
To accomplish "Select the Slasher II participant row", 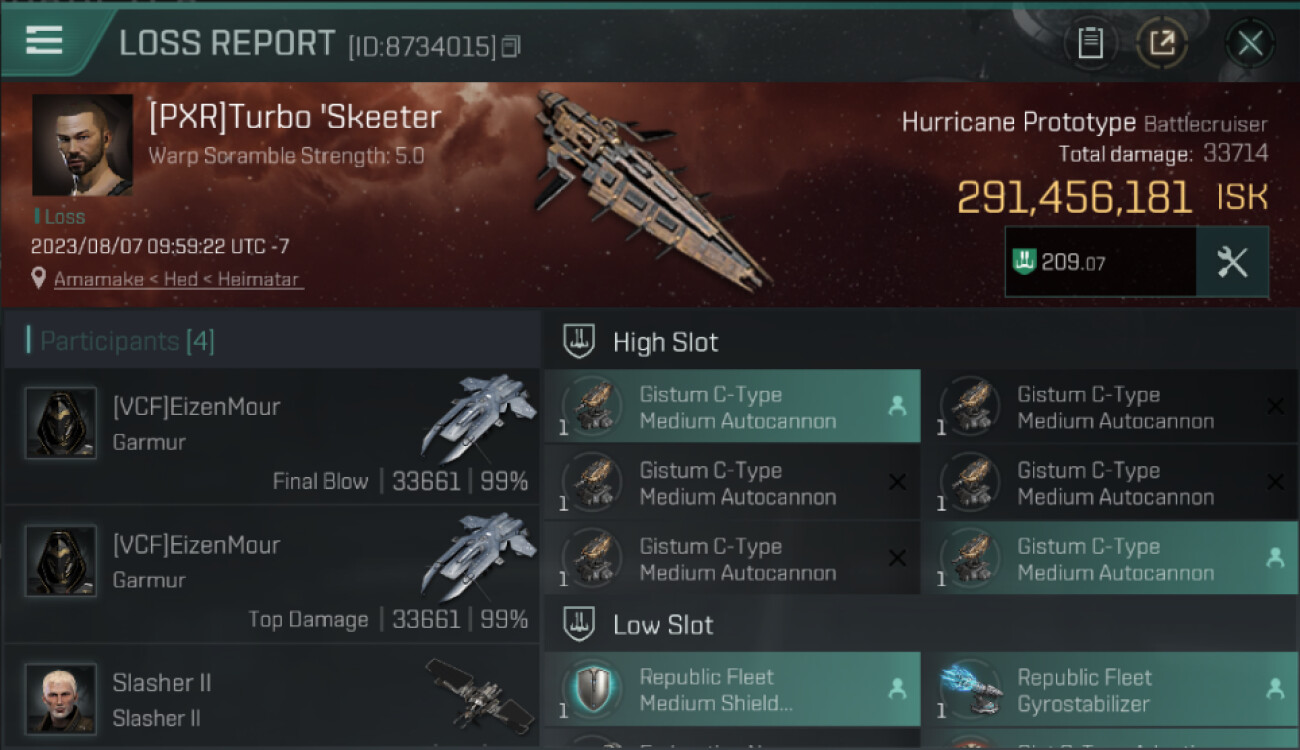I will point(272,699).
